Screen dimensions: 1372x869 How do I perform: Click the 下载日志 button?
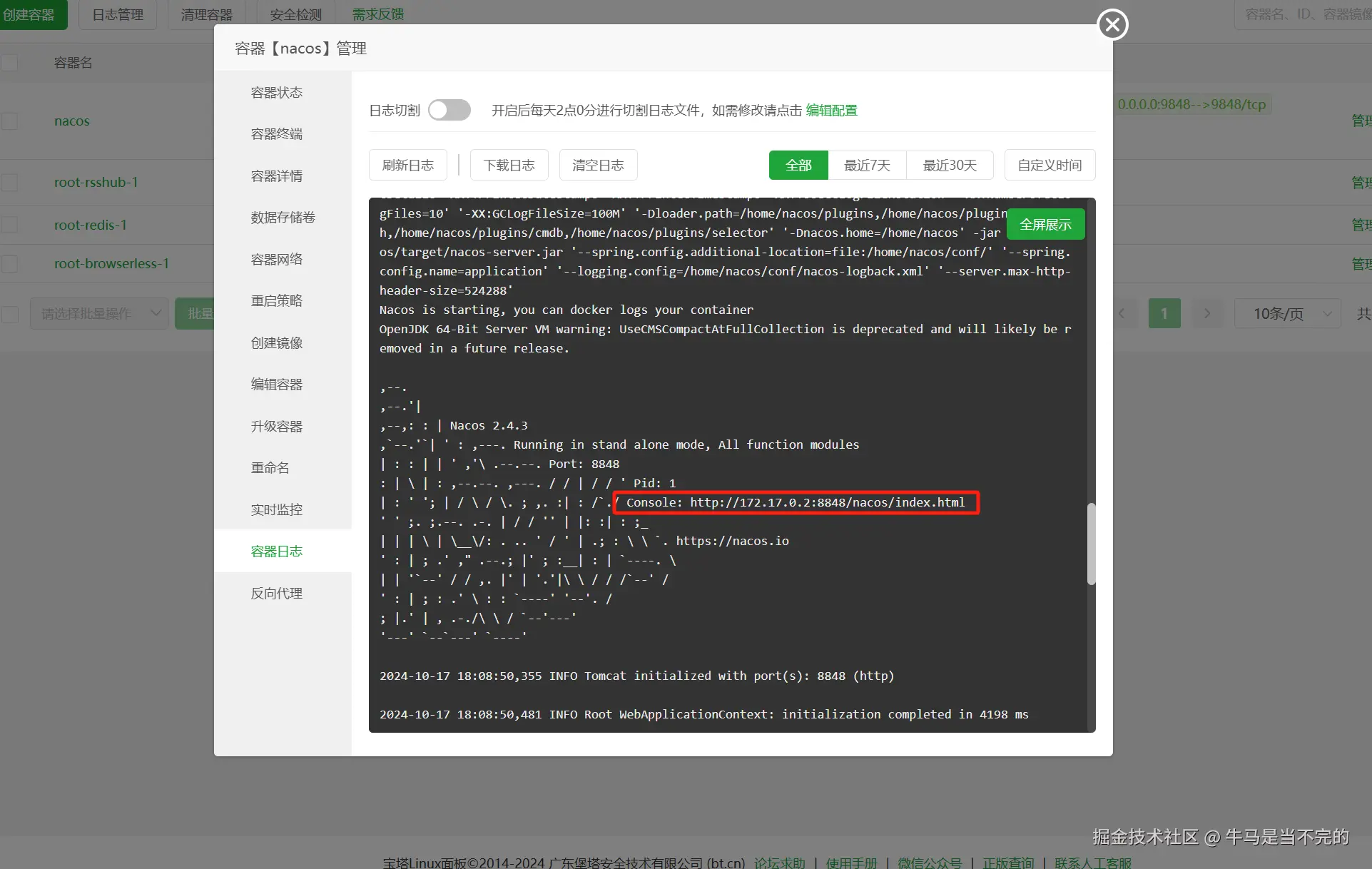point(509,165)
